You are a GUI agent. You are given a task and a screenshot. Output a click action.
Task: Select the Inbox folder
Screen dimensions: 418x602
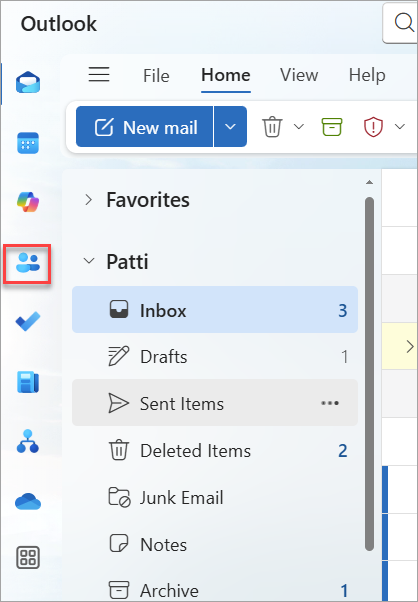pos(215,309)
